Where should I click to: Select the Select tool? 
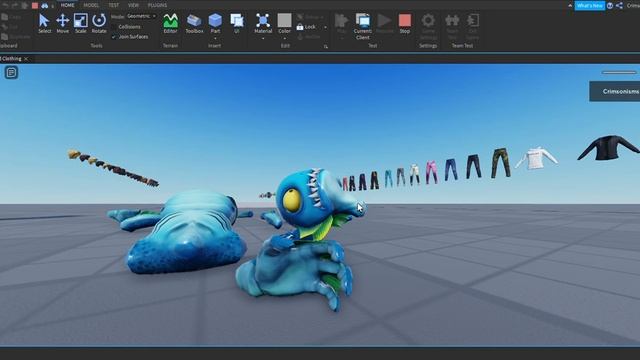[44, 23]
